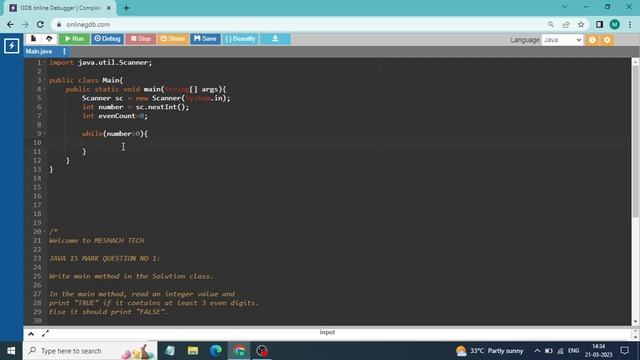Screen dimensions: 640x360
Task: Click the orange info icon near Language
Action: point(592,40)
